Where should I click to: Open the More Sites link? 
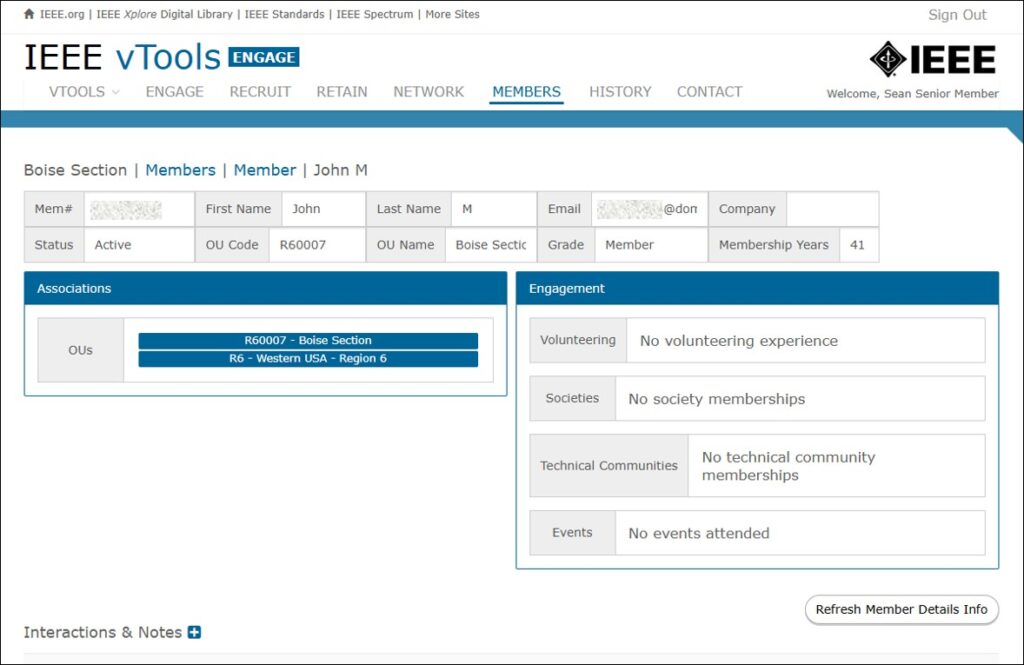tap(453, 14)
